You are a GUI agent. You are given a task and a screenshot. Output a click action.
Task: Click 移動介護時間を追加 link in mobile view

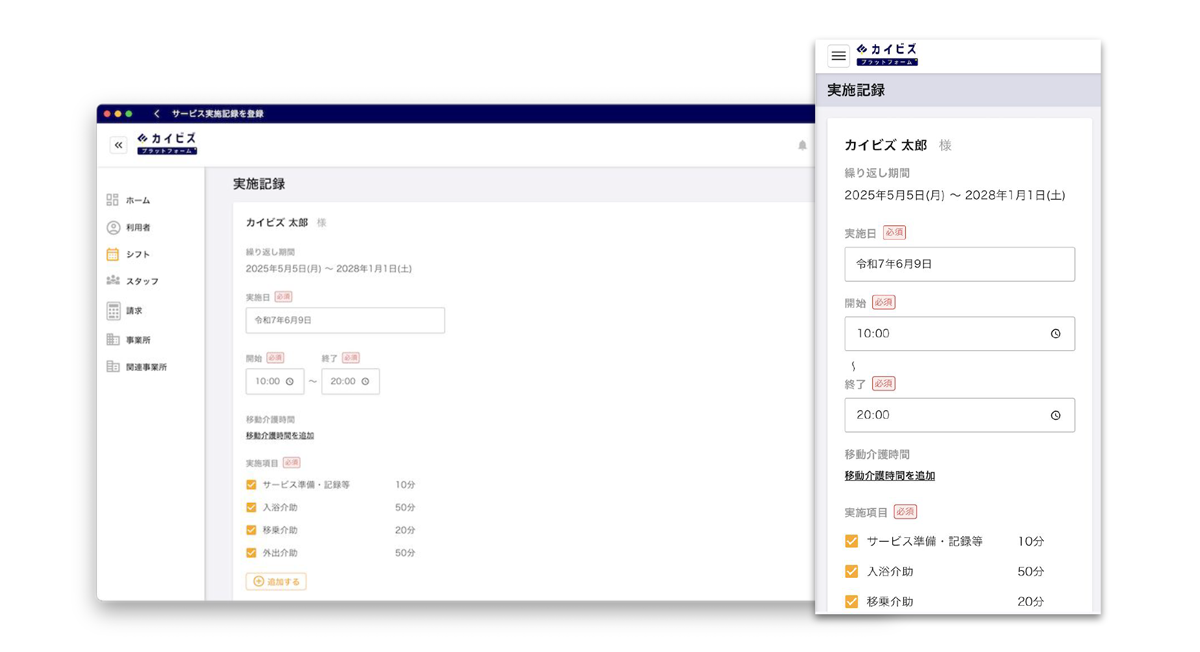coord(890,476)
